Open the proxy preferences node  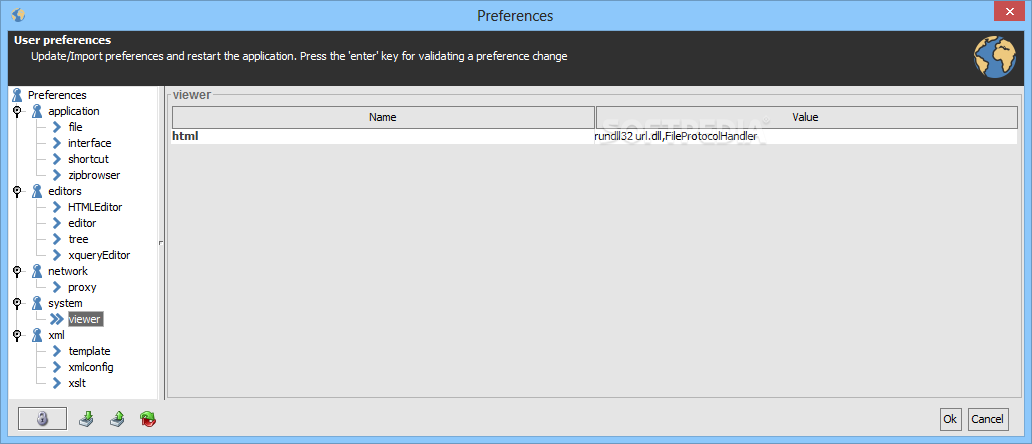pos(82,287)
